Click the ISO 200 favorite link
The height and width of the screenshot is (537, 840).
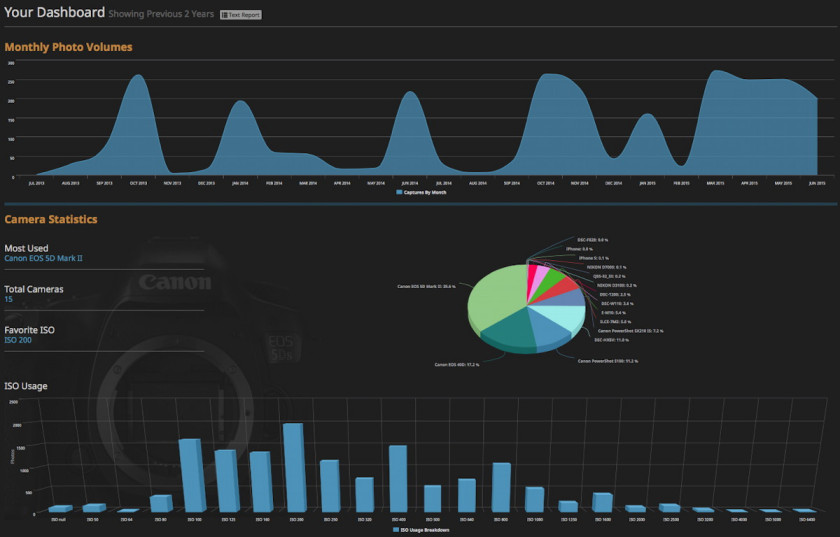pos(18,340)
